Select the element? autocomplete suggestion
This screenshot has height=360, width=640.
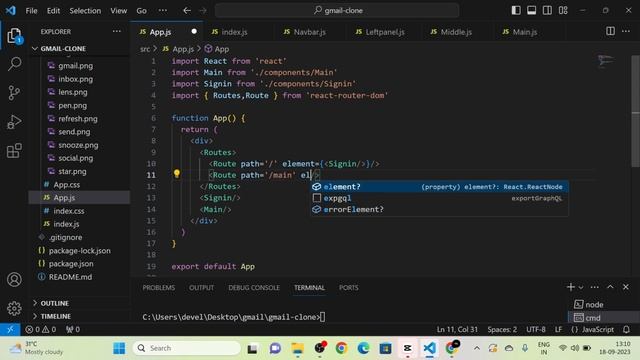439,187
